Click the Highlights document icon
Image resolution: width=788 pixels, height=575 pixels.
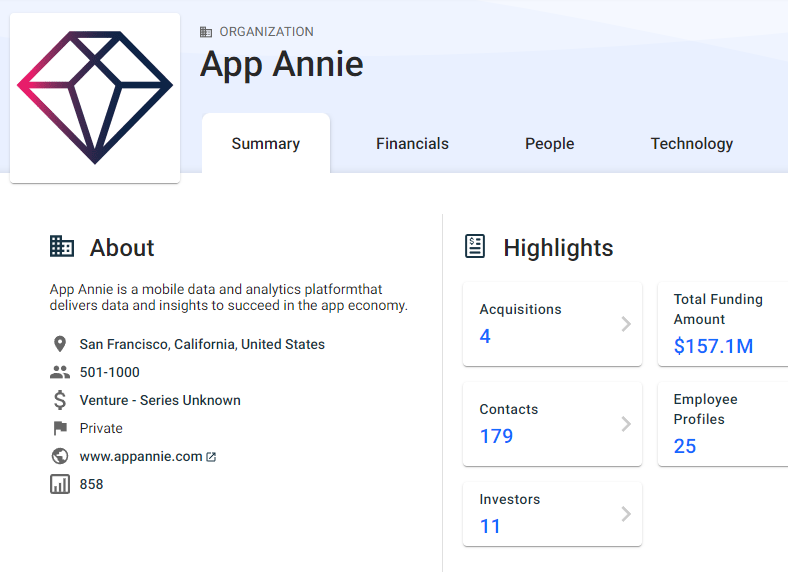pyautogui.click(x=475, y=246)
